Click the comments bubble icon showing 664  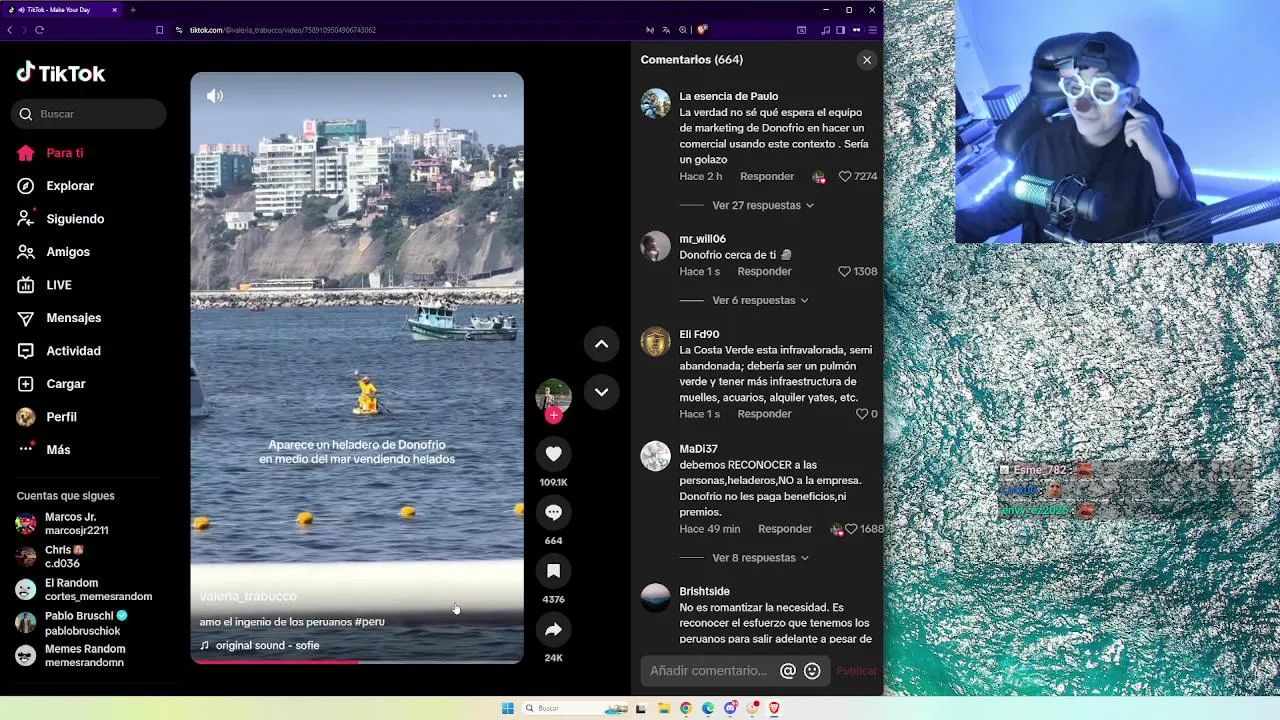[553, 512]
